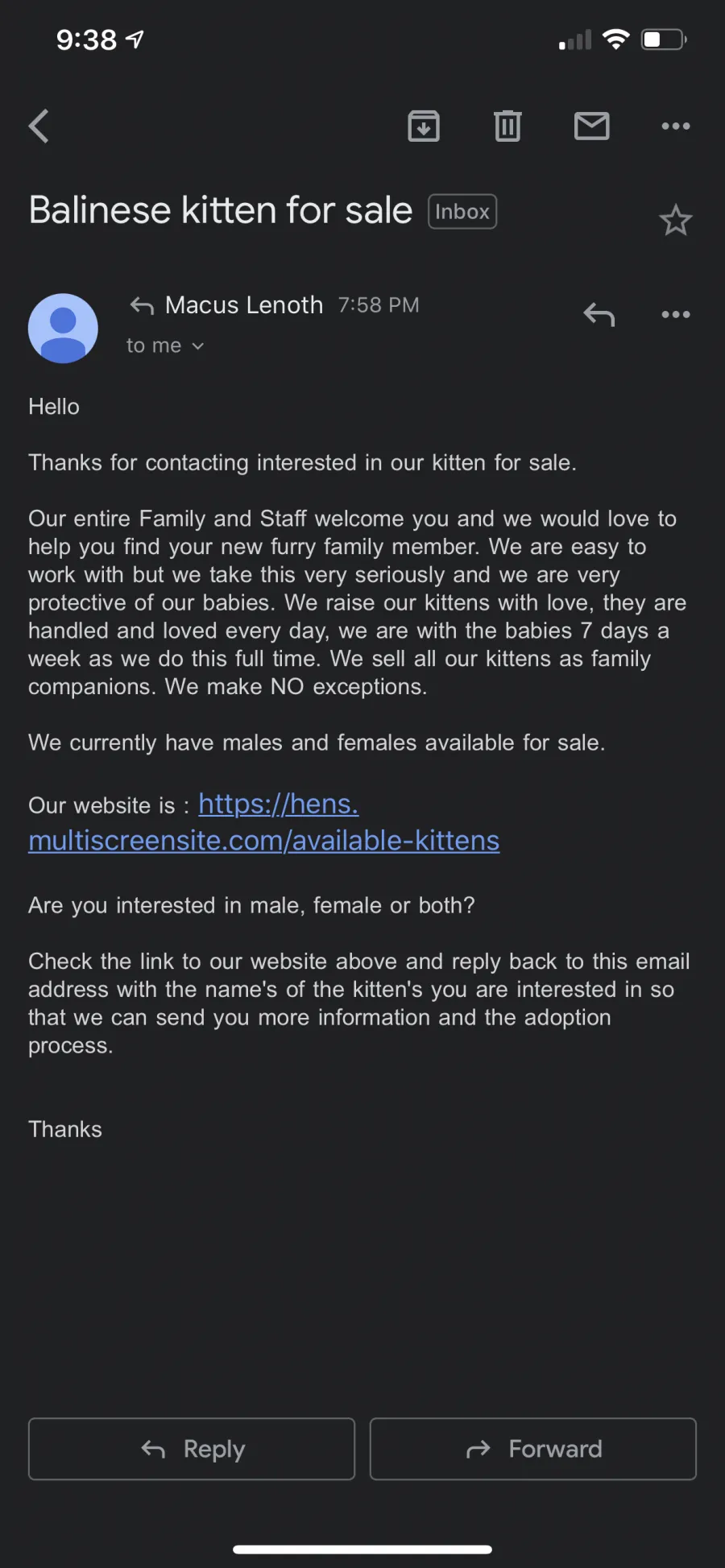
Task: Select the Inbox label tag
Action: 462,212
